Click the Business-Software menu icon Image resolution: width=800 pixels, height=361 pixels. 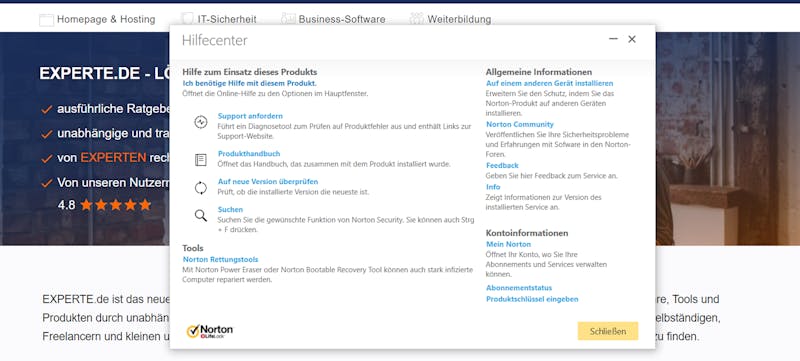pos(288,19)
